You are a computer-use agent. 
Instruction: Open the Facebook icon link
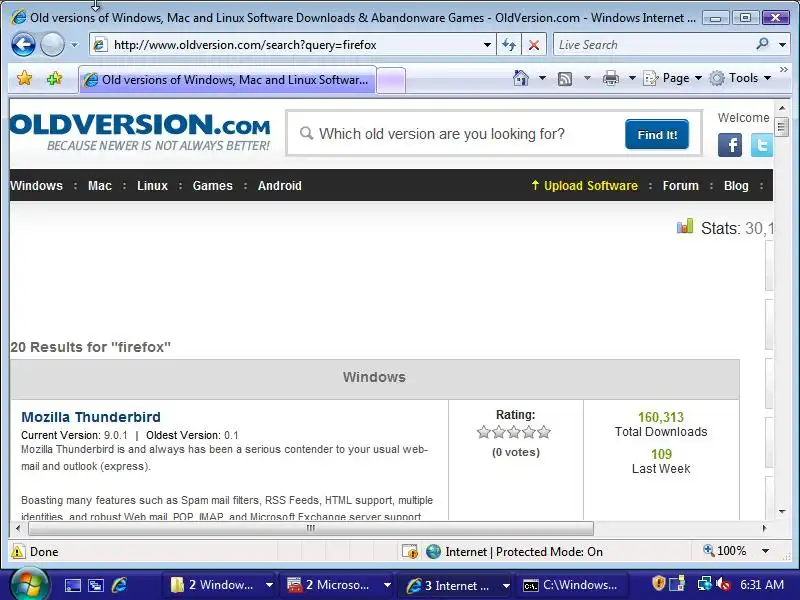[730, 145]
